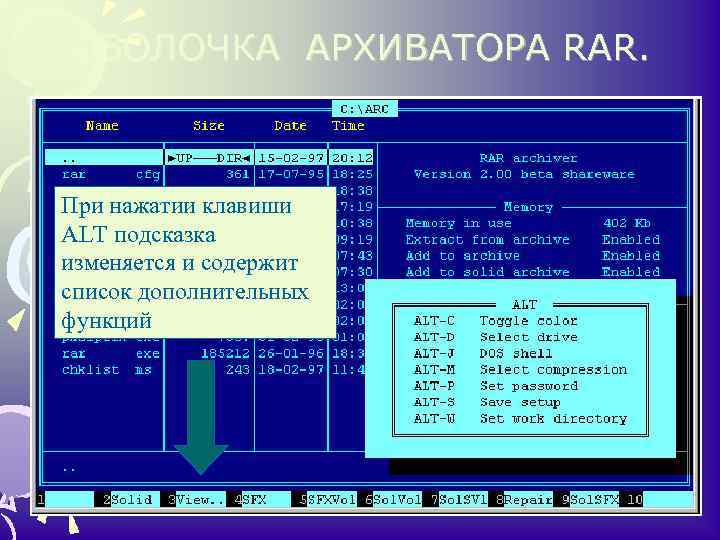Click the 'Date' column header

(290, 125)
